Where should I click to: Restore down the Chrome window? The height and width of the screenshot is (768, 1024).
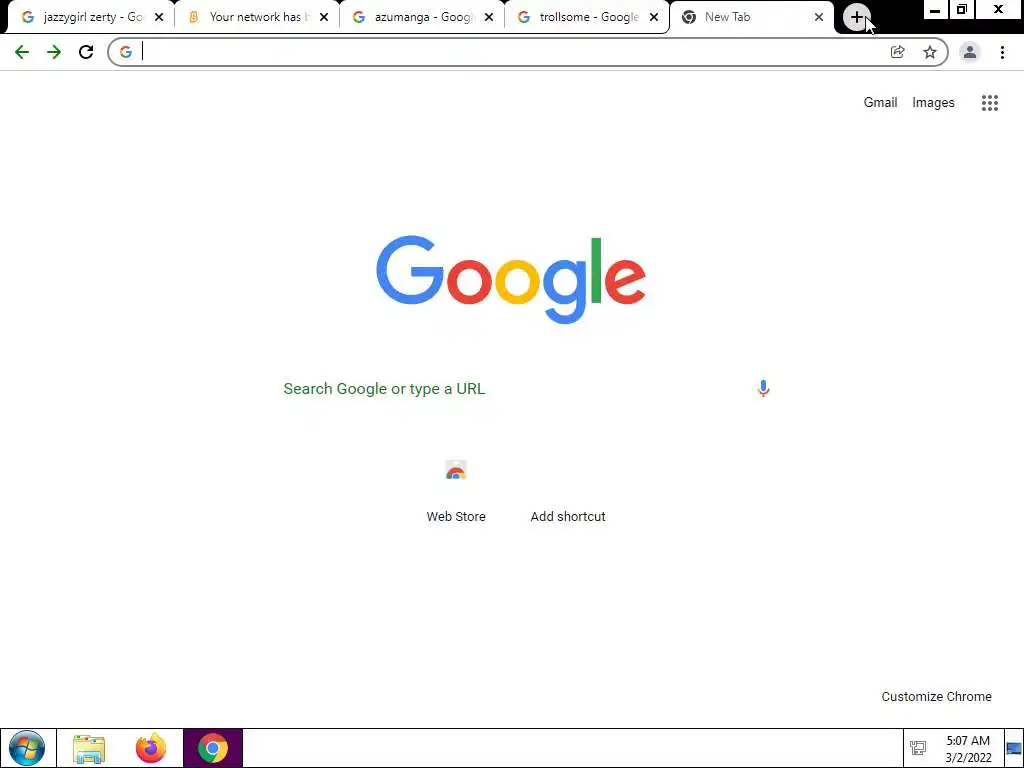pos(962,10)
